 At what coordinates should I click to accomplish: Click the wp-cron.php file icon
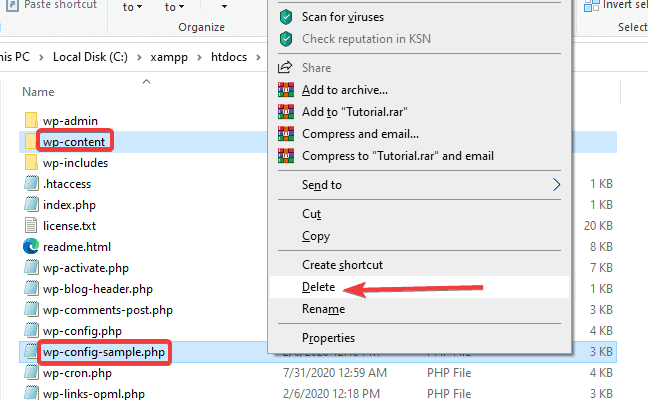coord(31,373)
